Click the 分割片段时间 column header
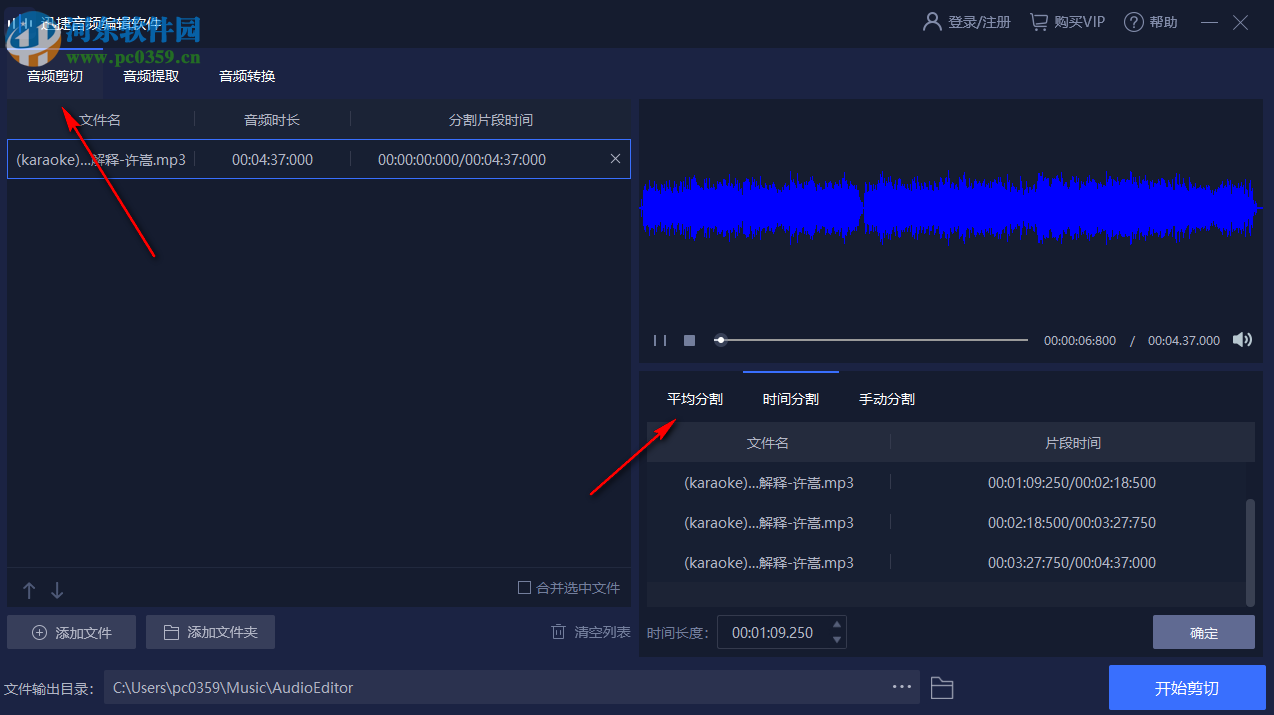This screenshot has width=1274, height=715. 491,120
